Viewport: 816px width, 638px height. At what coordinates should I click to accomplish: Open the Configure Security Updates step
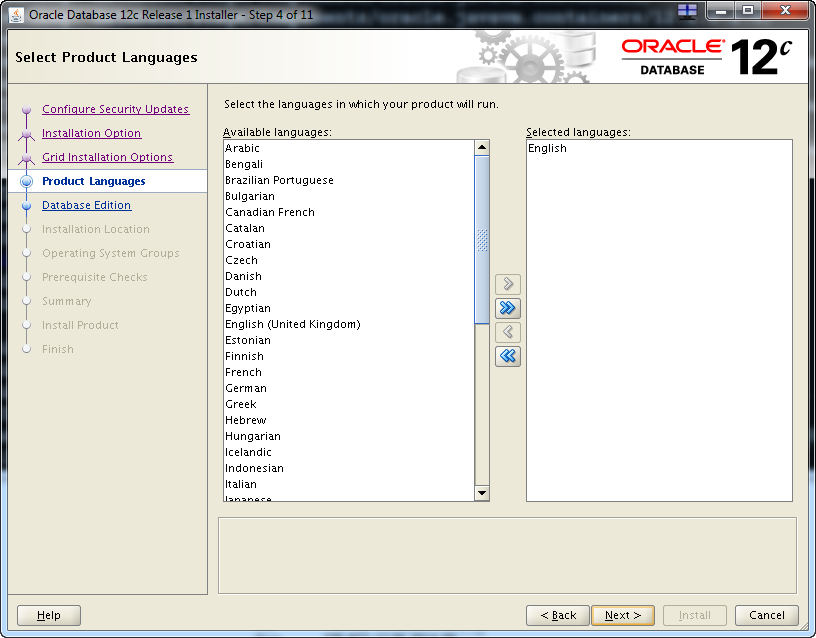116,109
